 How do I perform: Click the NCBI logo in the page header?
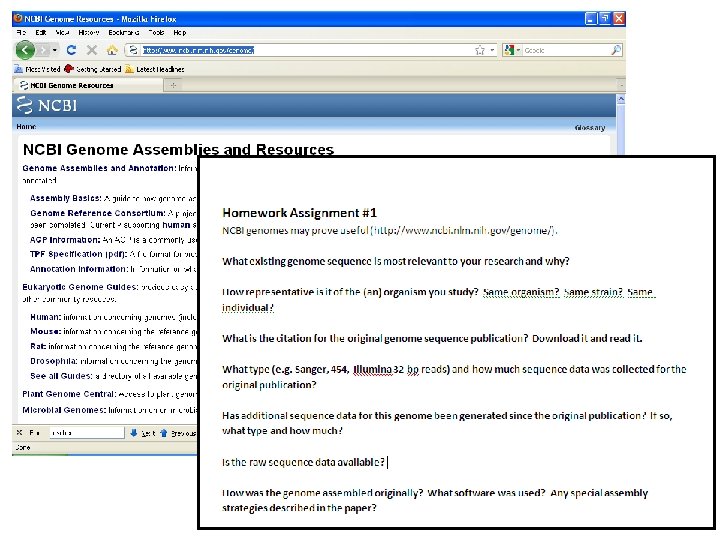pos(46,105)
